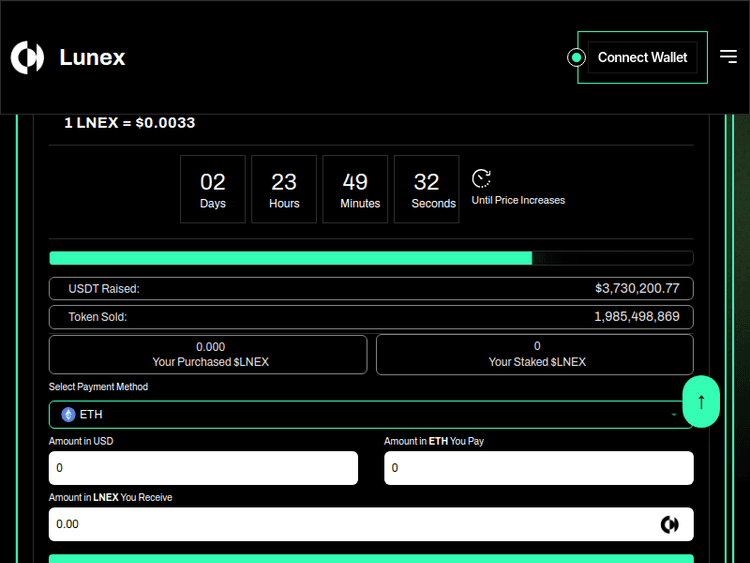This screenshot has height=563, width=750.
Task: Click the Lunex logo icon
Action: pos(28,57)
